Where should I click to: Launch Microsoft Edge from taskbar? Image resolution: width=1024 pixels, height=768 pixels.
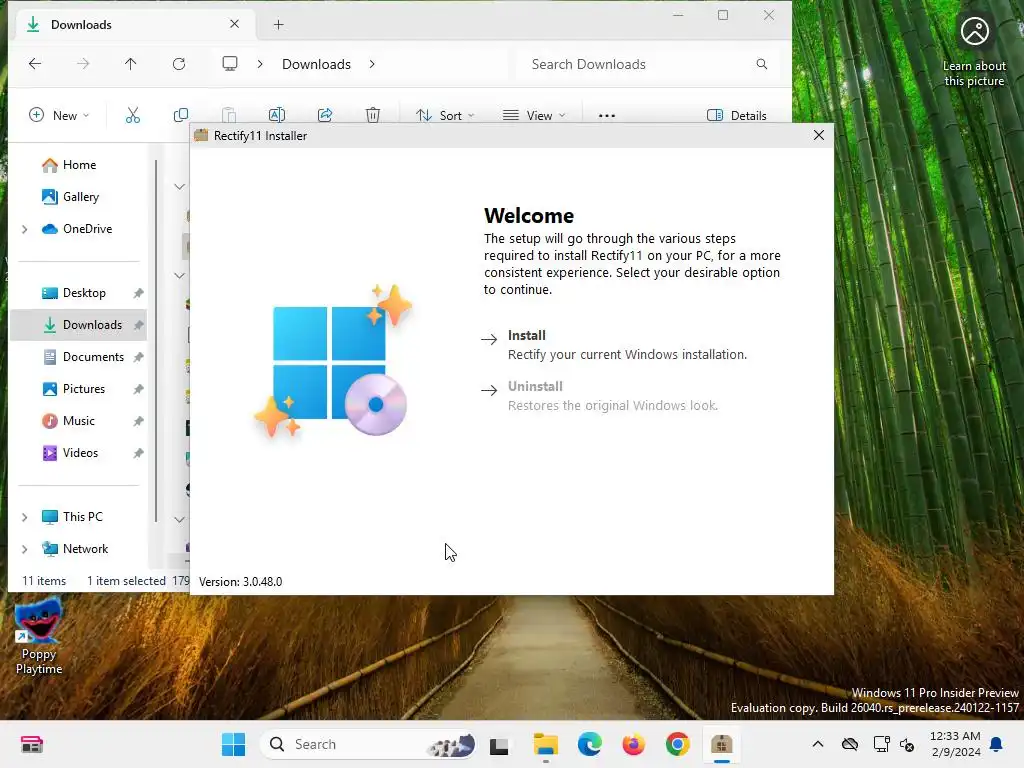coord(589,744)
